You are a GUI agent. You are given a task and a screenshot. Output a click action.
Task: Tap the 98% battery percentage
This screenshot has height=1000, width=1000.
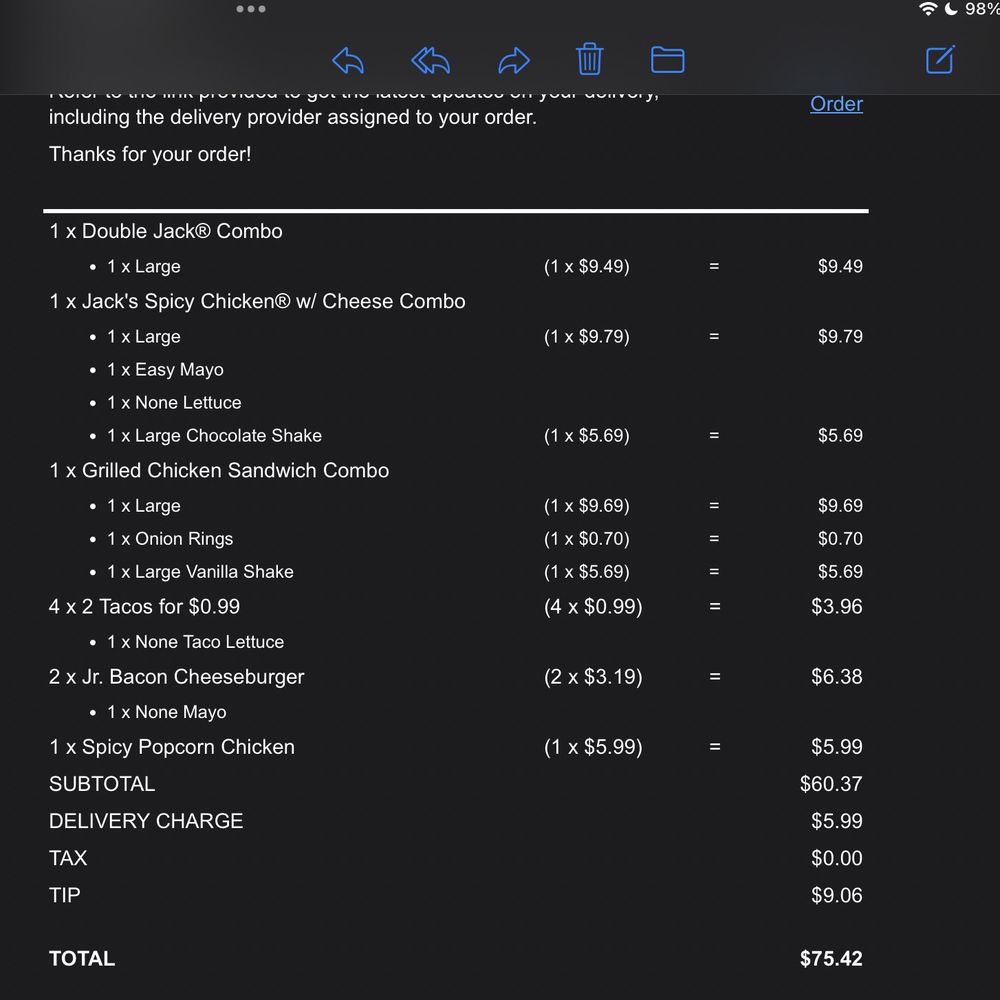tap(982, 9)
